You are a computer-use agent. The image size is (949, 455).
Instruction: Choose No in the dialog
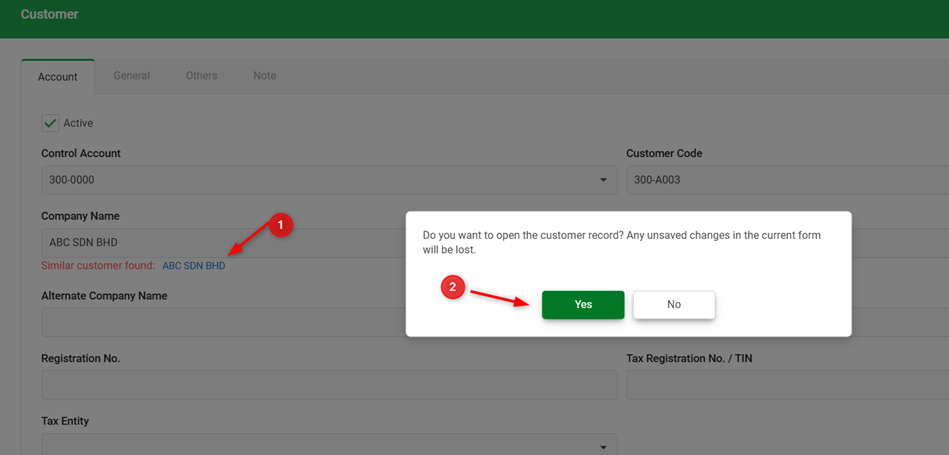(x=674, y=304)
